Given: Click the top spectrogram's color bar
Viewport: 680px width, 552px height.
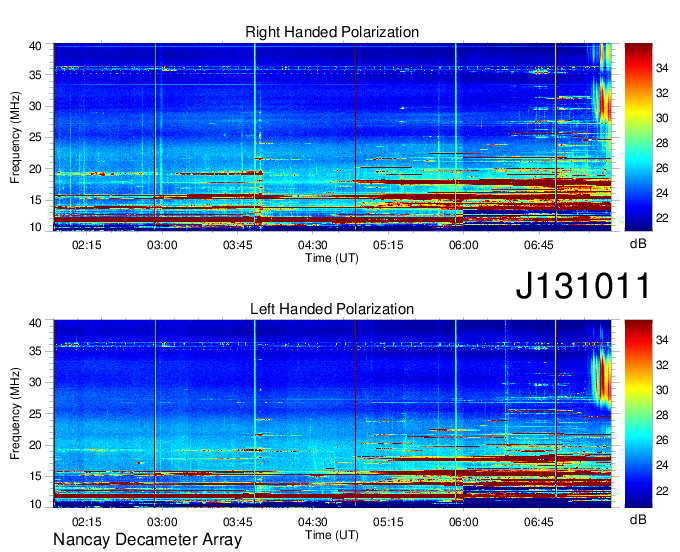Looking at the screenshot, I should [x=638, y=137].
